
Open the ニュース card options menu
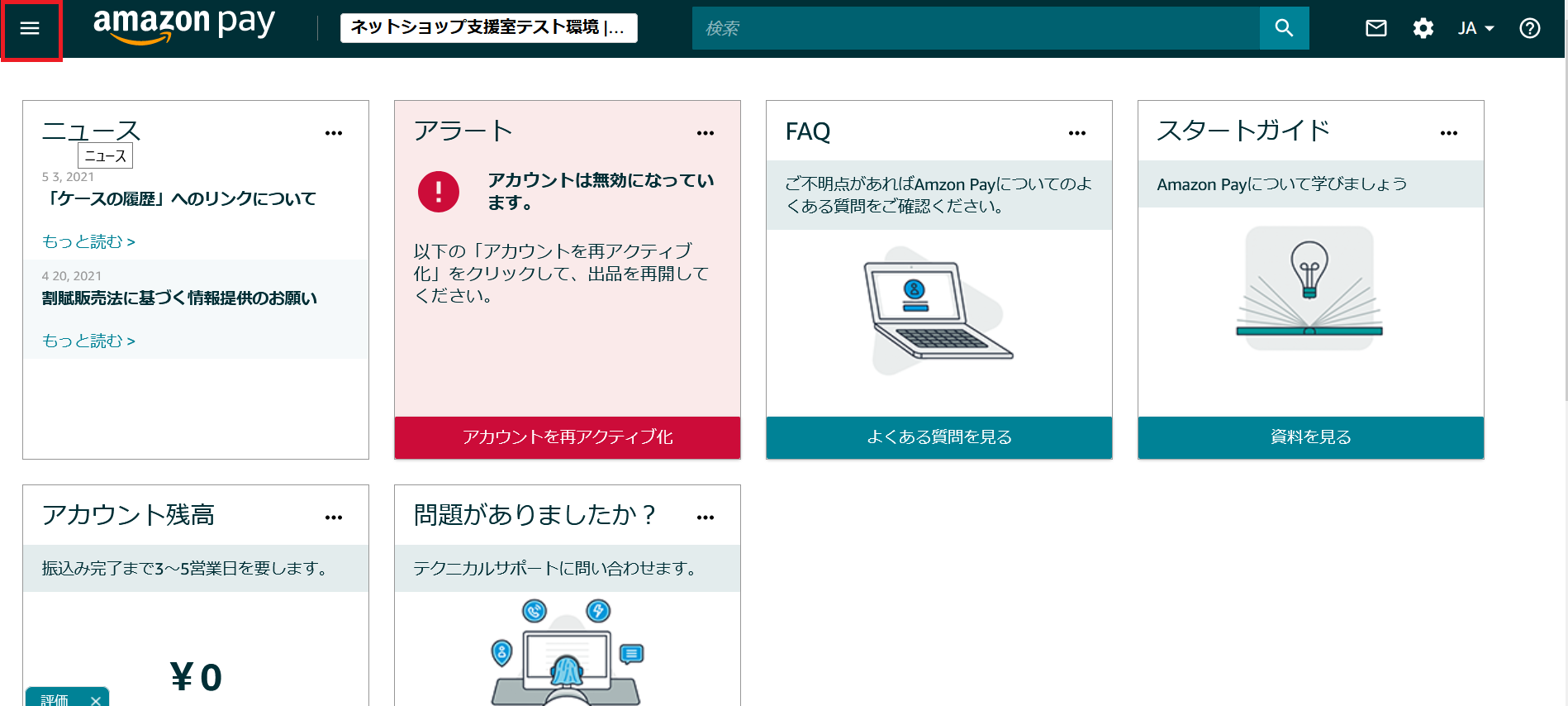point(334,133)
